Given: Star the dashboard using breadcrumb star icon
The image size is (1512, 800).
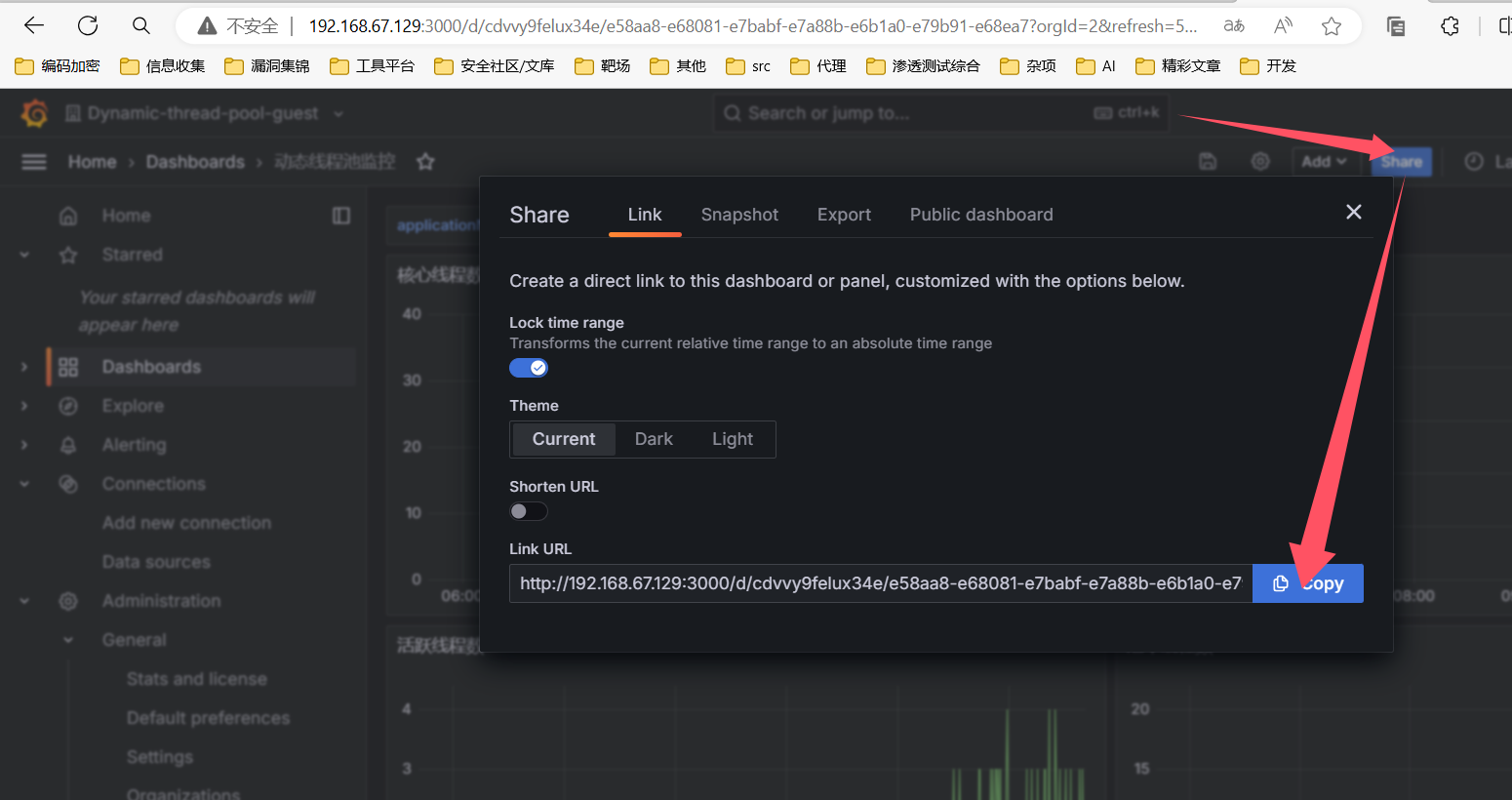Looking at the screenshot, I should 425,162.
